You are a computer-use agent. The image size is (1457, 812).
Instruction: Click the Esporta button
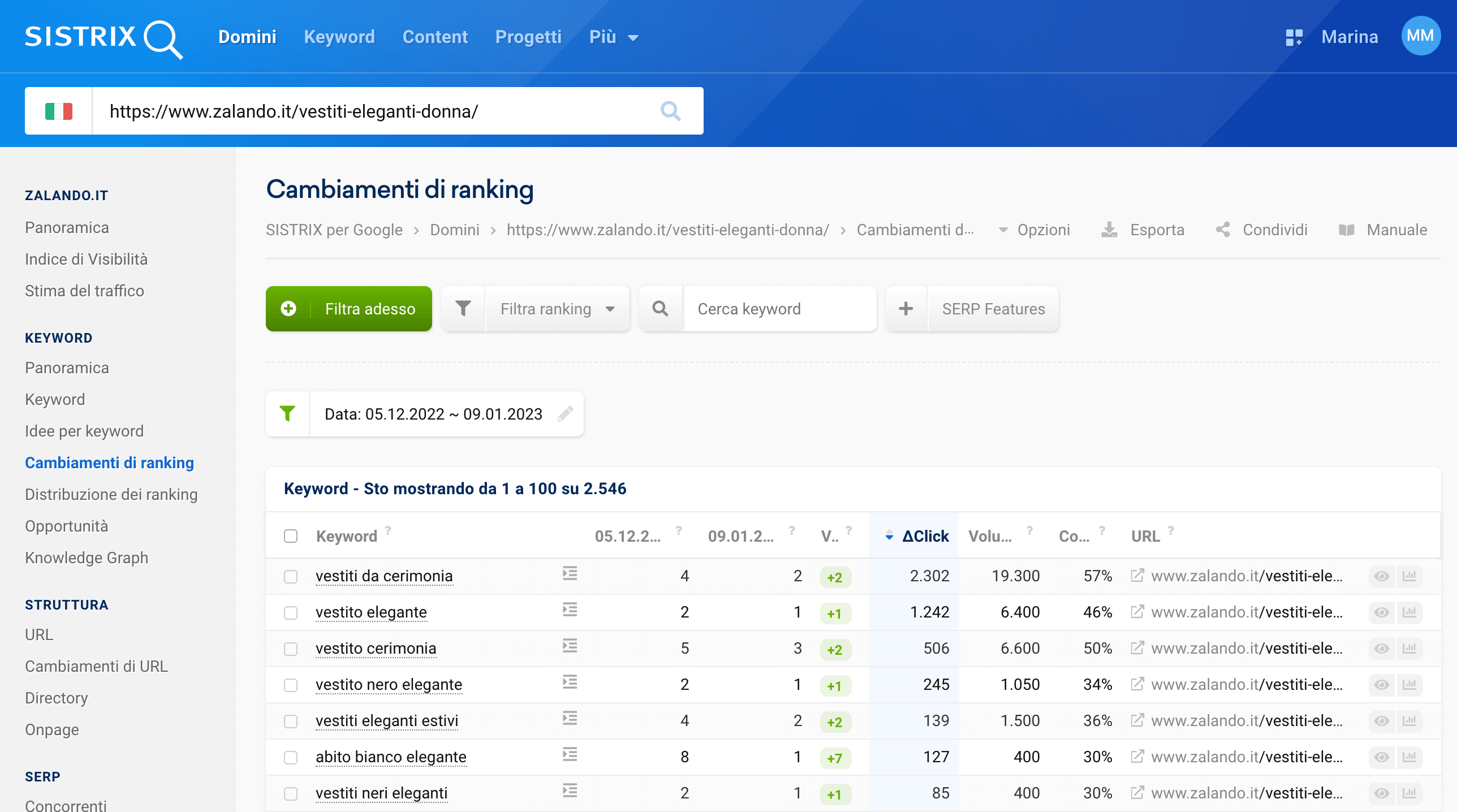tap(1143, 230)
